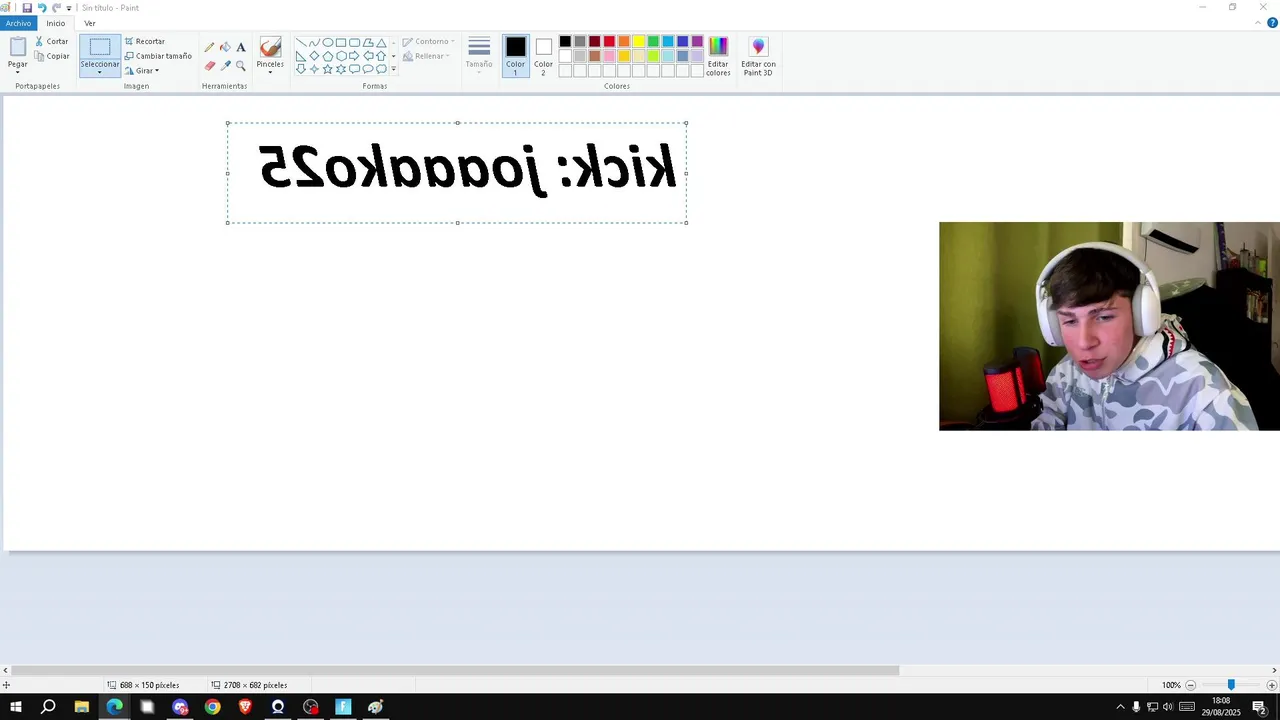1280x720 pixels.
Task: Open Cambiar tamaño resize dialog
Action: [x=158, y=56]
